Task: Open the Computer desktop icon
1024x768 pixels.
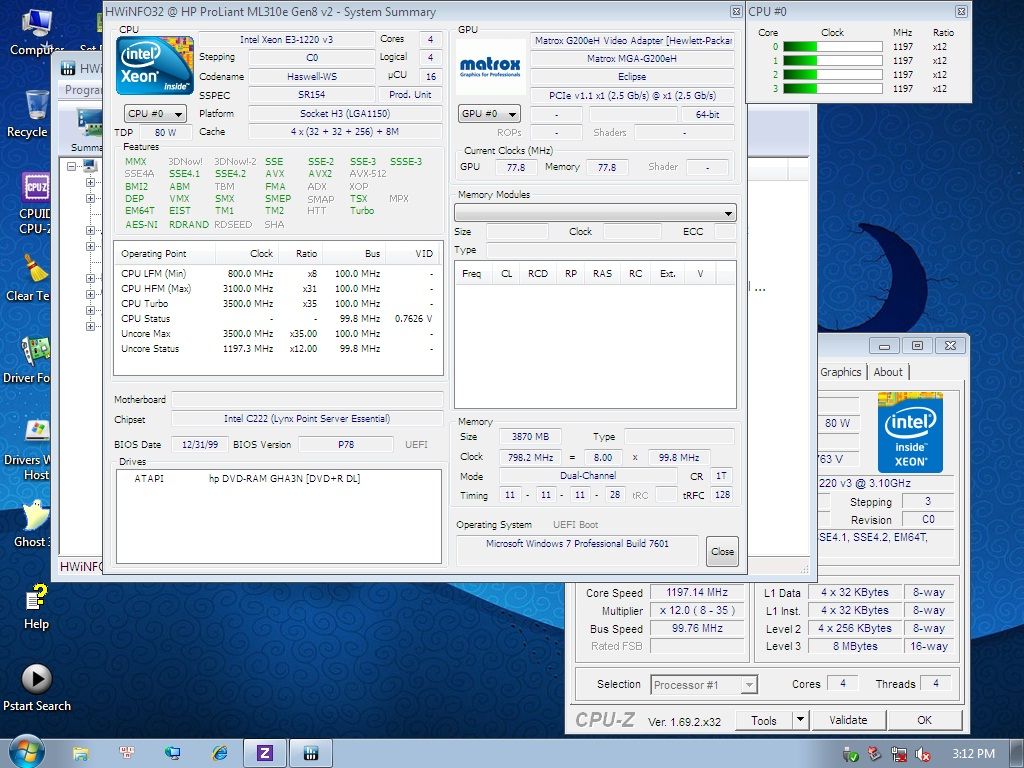Action: (x=35, y=25)
